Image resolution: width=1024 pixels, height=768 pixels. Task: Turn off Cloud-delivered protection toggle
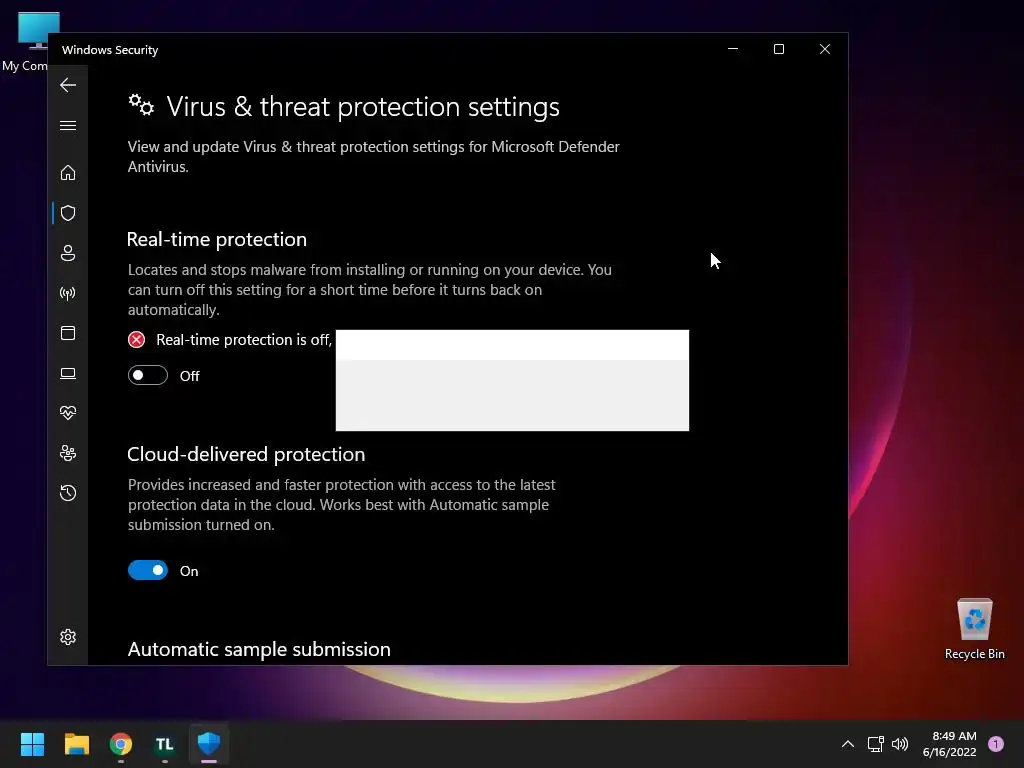coord(148,570)
